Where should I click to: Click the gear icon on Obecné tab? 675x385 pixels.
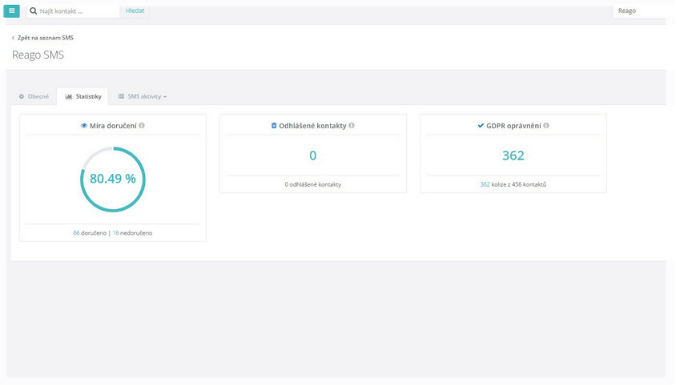coord(22,96)
